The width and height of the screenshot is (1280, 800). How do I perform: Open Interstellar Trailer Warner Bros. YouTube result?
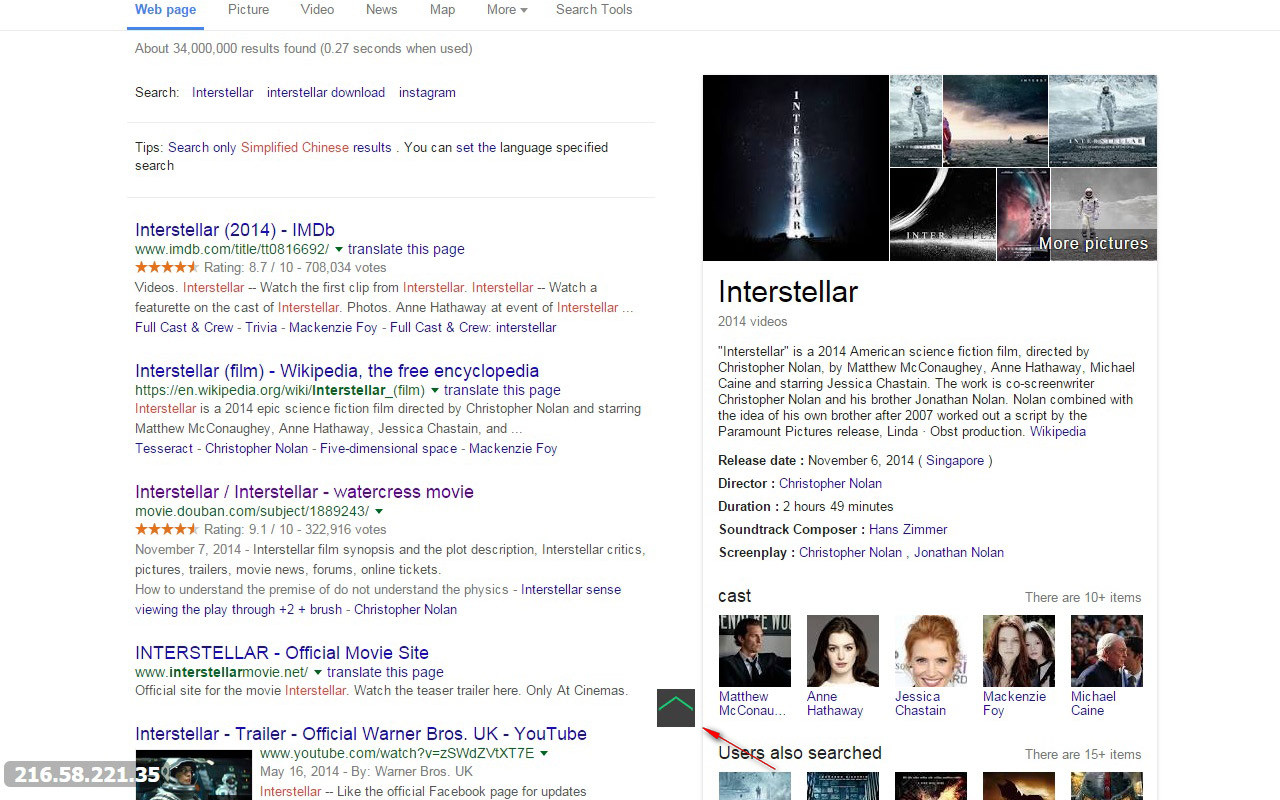(x=361, y=734)
